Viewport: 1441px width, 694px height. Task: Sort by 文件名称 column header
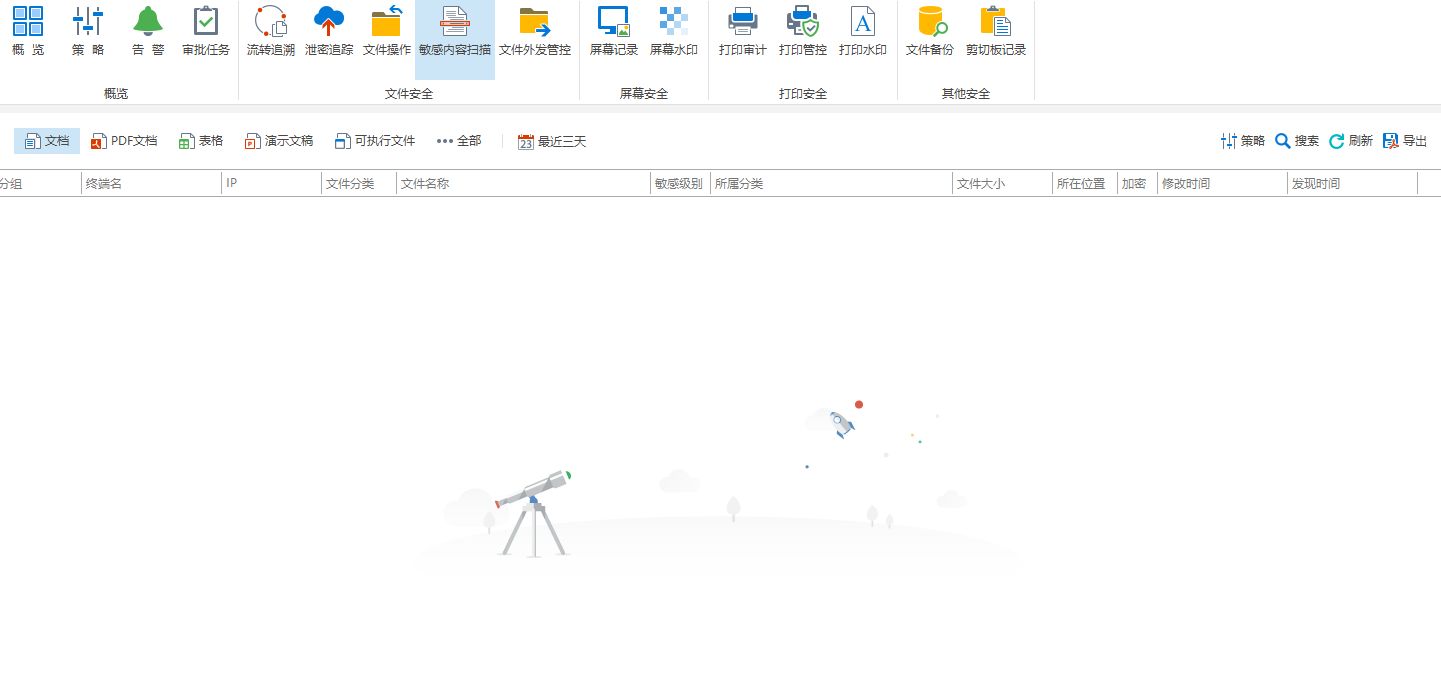[x=524, y=184]
